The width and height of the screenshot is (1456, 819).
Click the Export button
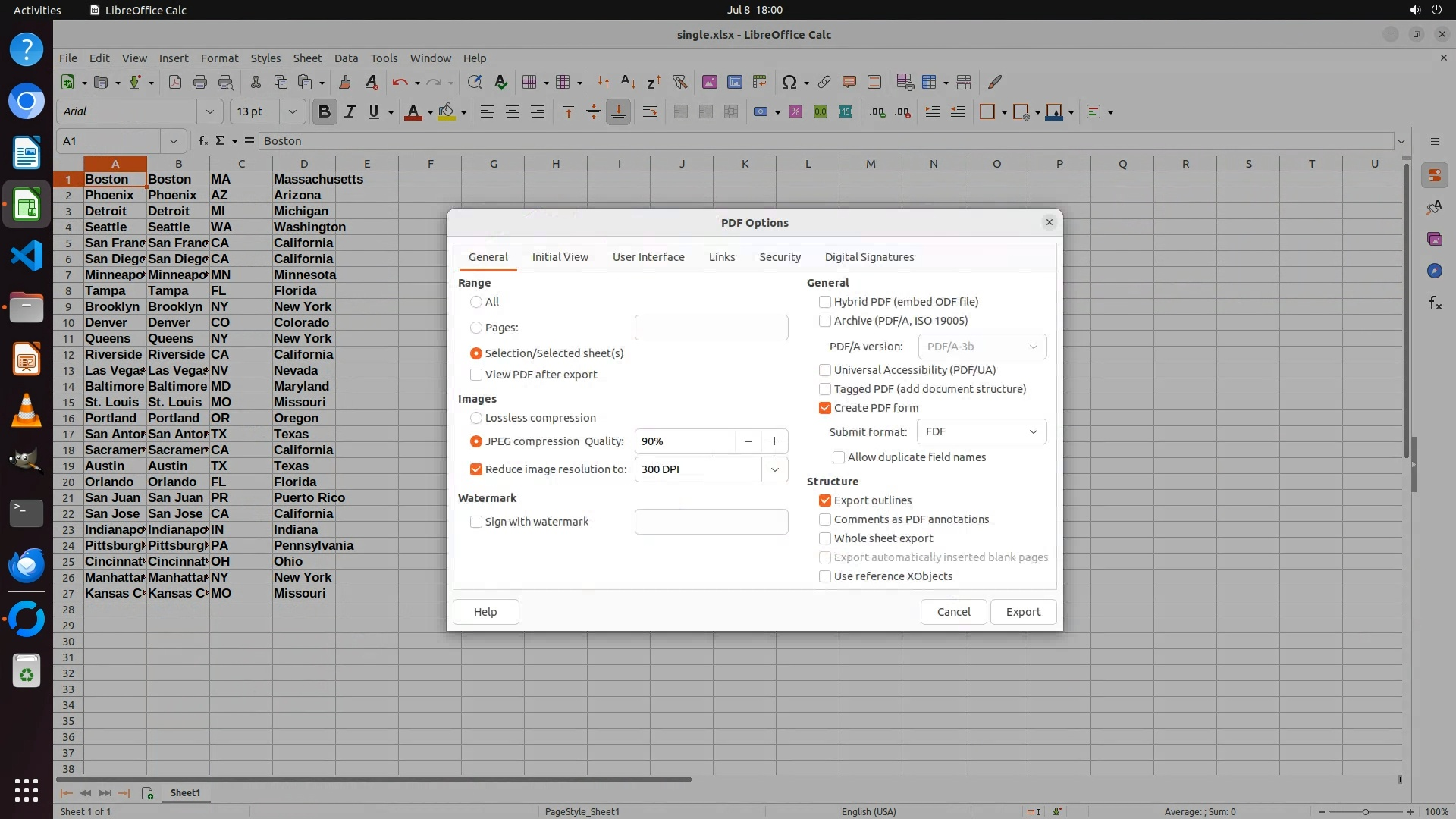click(x=1023, y=612)
